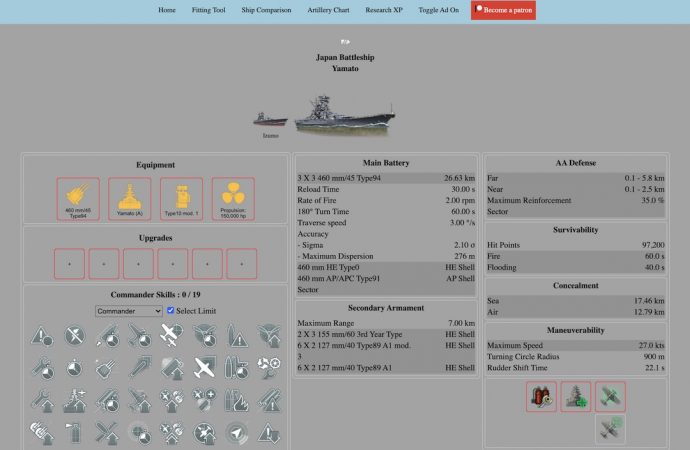The height and width of the screenshot is (450, 690).
Task: Pick the alternate fighter plane consumable without red border
Action: 610,429
